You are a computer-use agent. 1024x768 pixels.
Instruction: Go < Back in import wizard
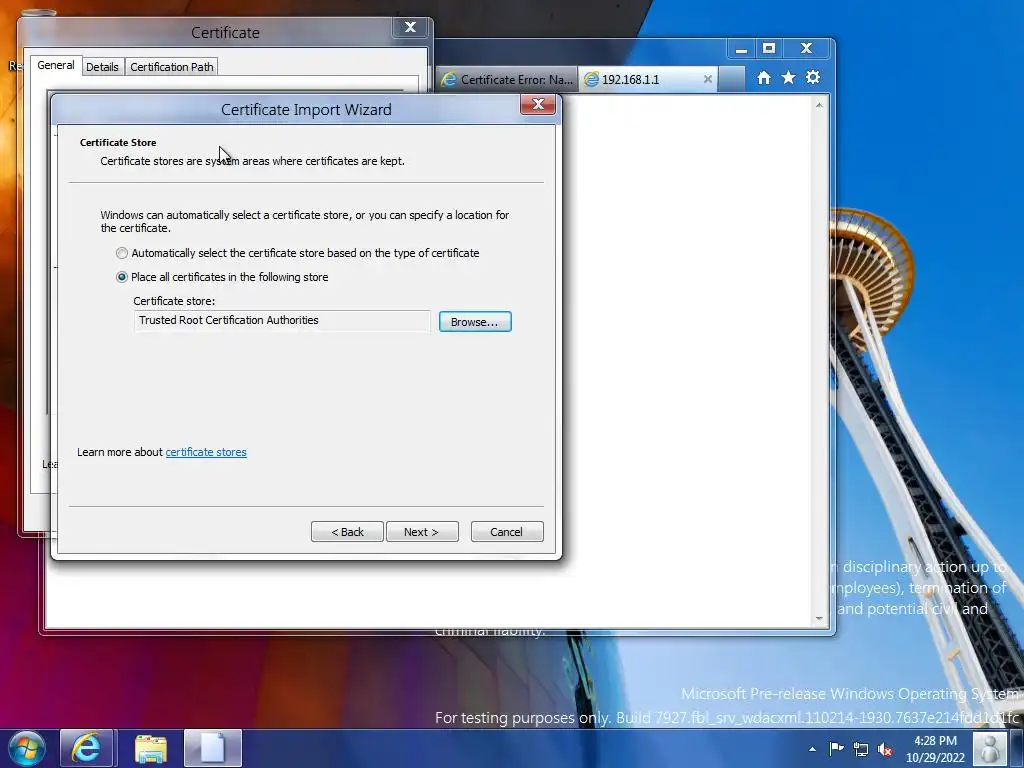[347, 532]
